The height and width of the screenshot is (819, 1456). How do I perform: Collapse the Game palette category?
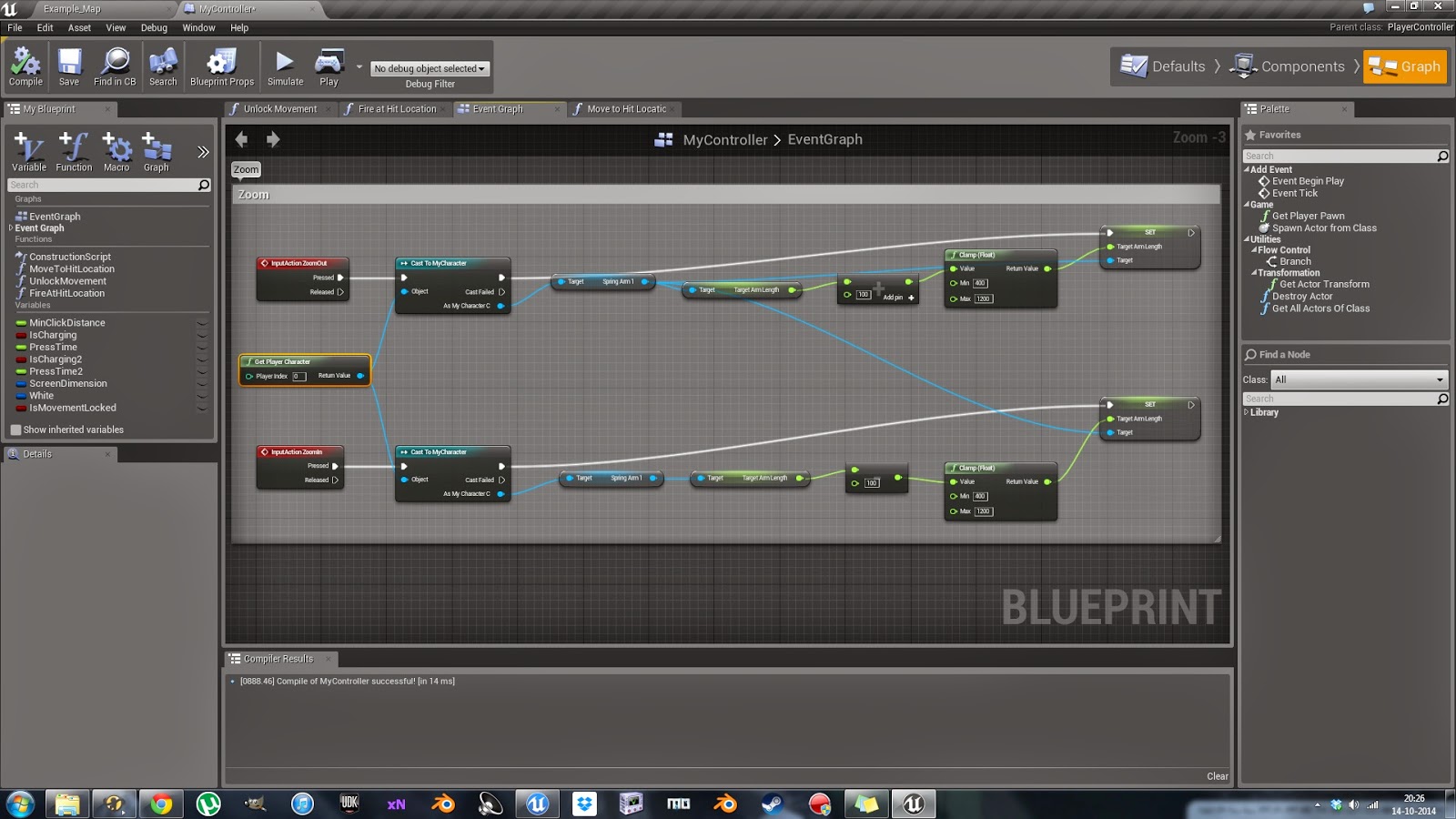click(x=1247, y=205)
